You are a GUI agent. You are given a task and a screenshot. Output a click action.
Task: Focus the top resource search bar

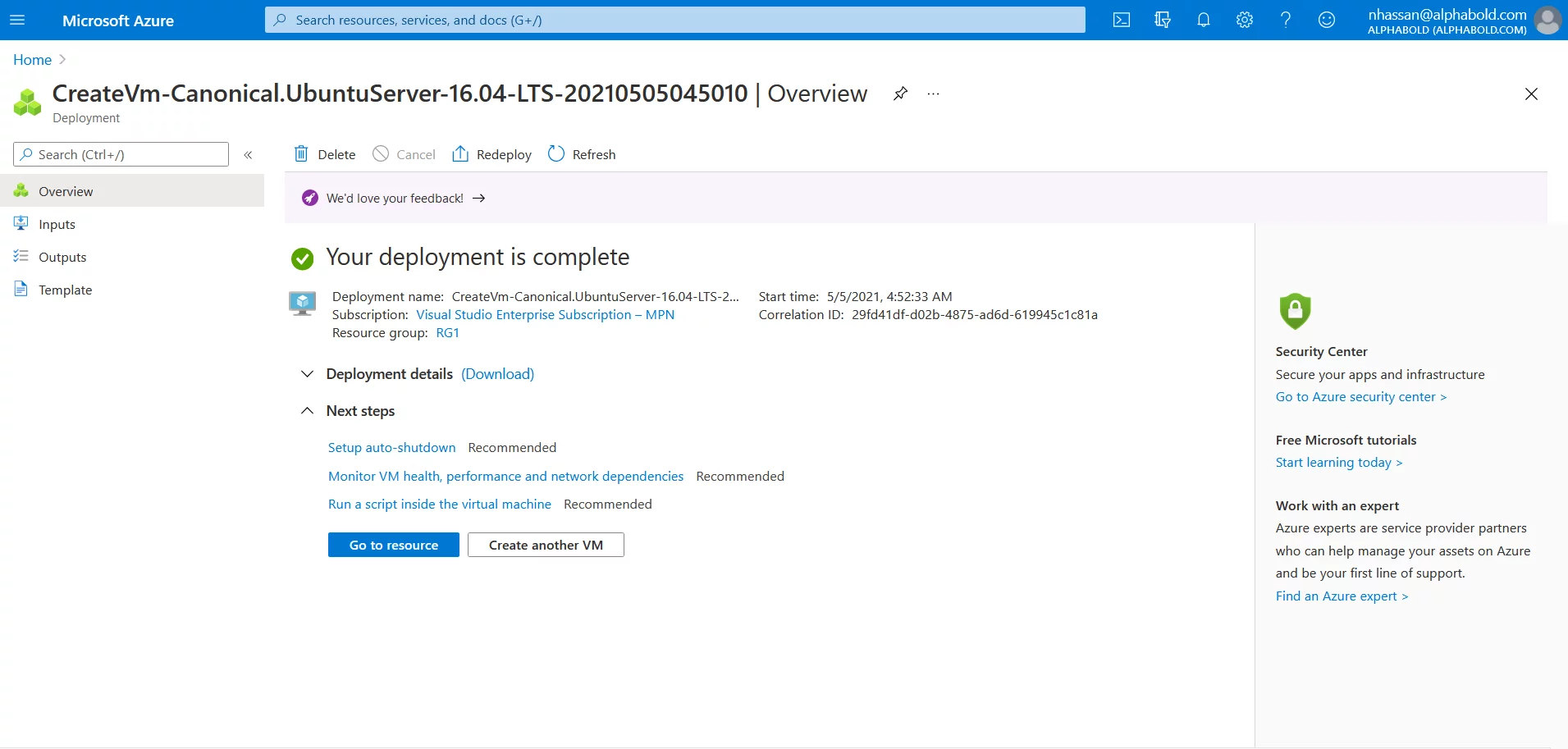point(674,20)
